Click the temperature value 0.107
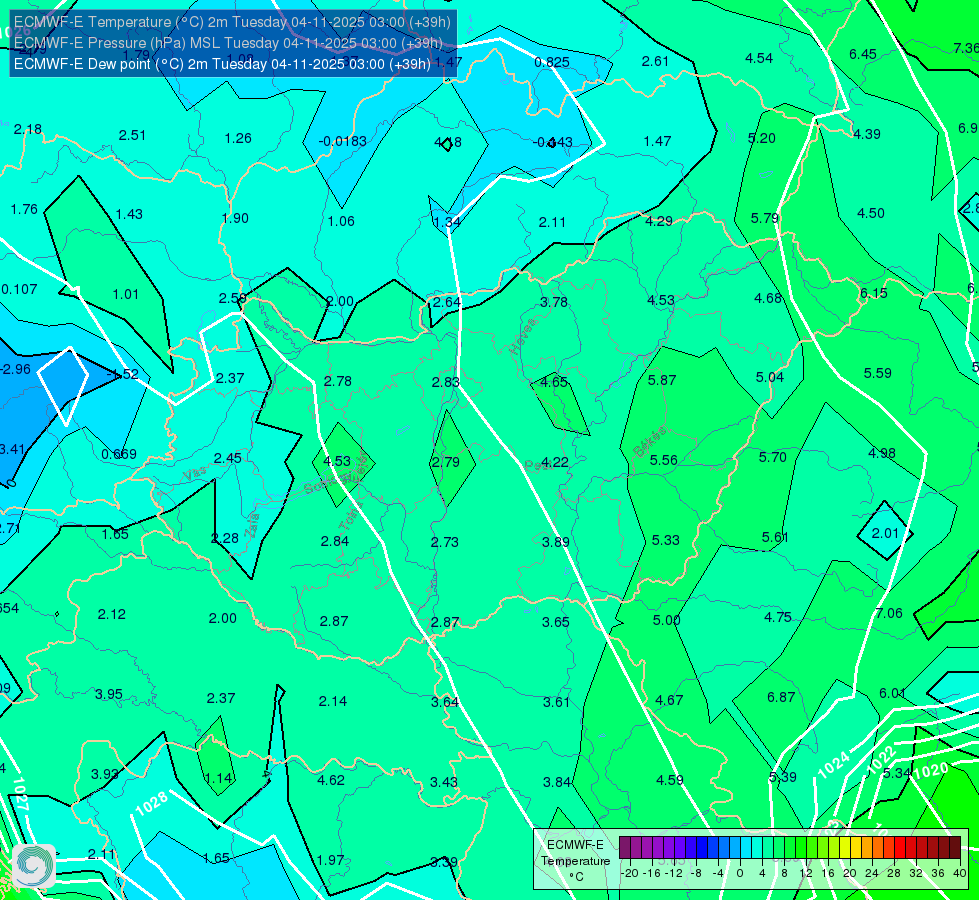 (x=19, y=289)
